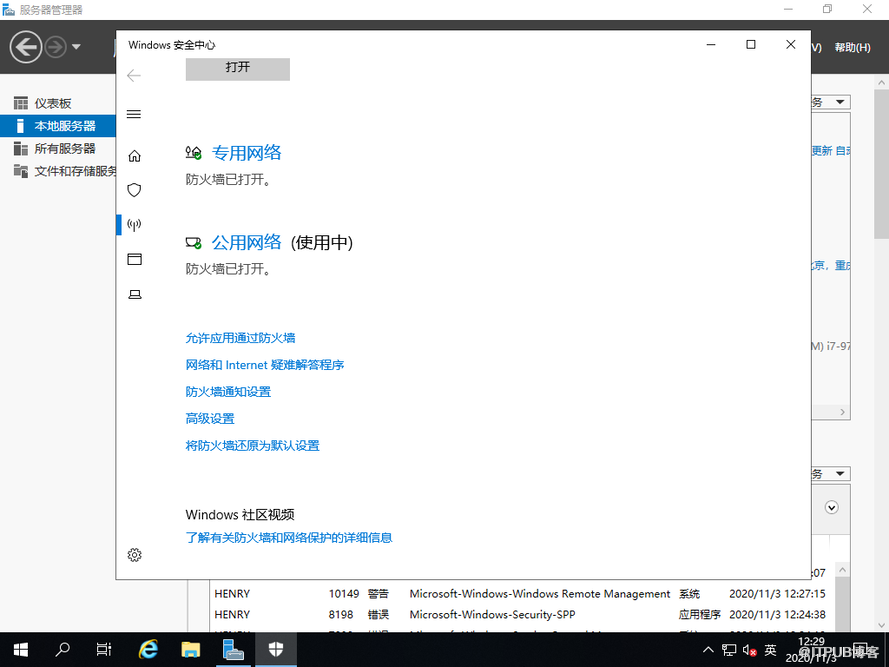Click the Windows Start button
This screenshot has width=889, height=667.
coord(20,650)
